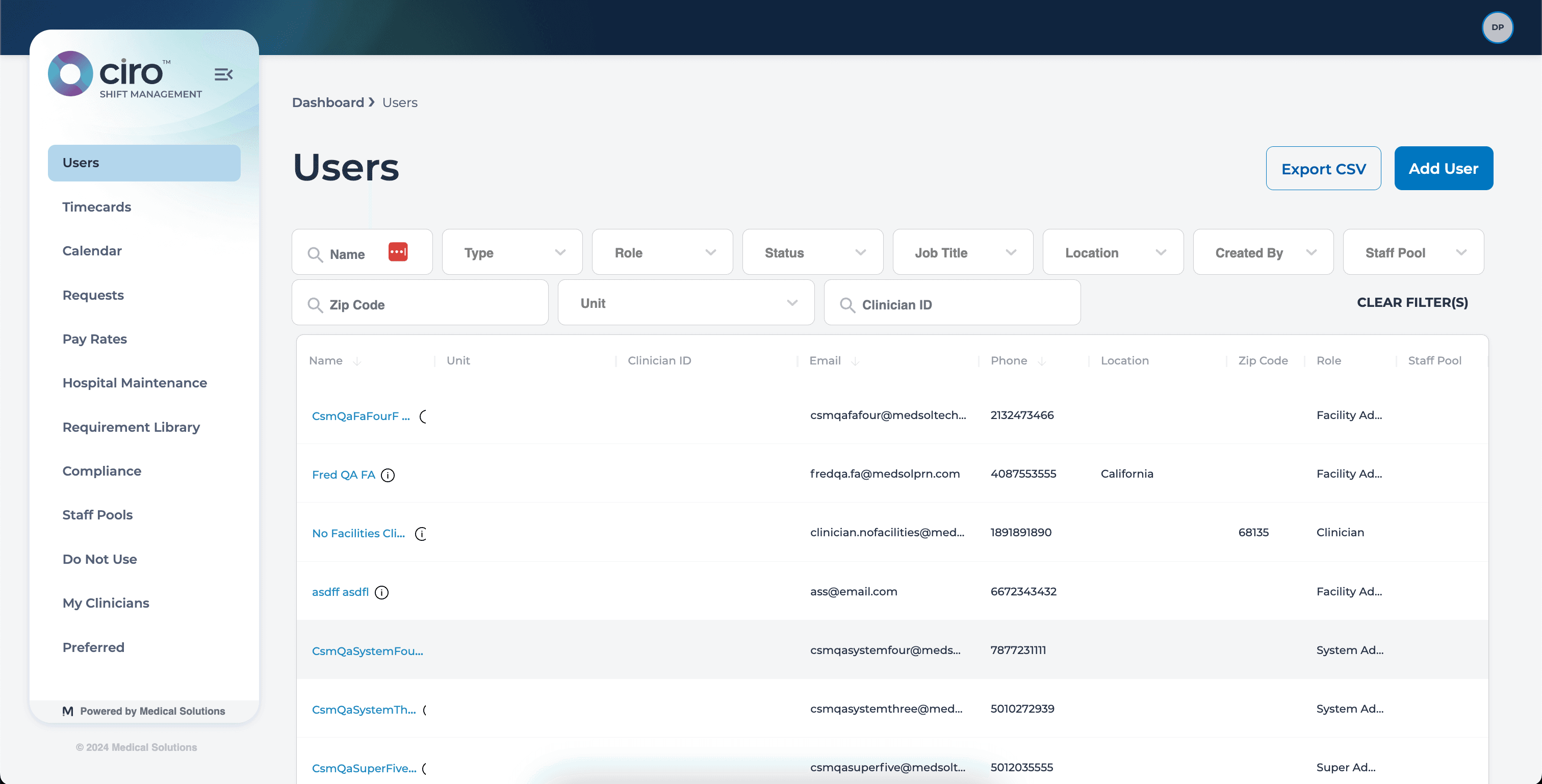Click the info icon beside asdff asdfl
The width and height of the screenshot is (1542, 784).
tap(382, 592)
